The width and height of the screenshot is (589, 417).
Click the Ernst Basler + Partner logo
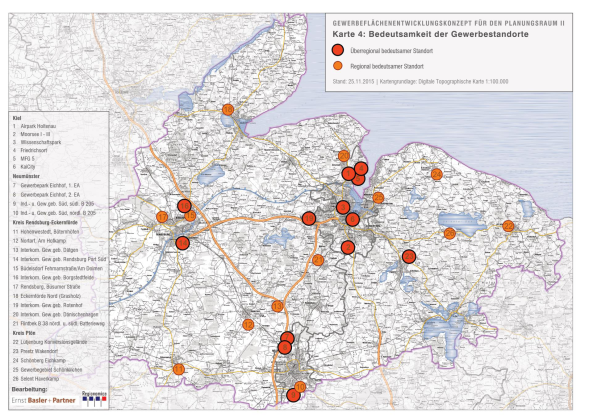point(44,400)
